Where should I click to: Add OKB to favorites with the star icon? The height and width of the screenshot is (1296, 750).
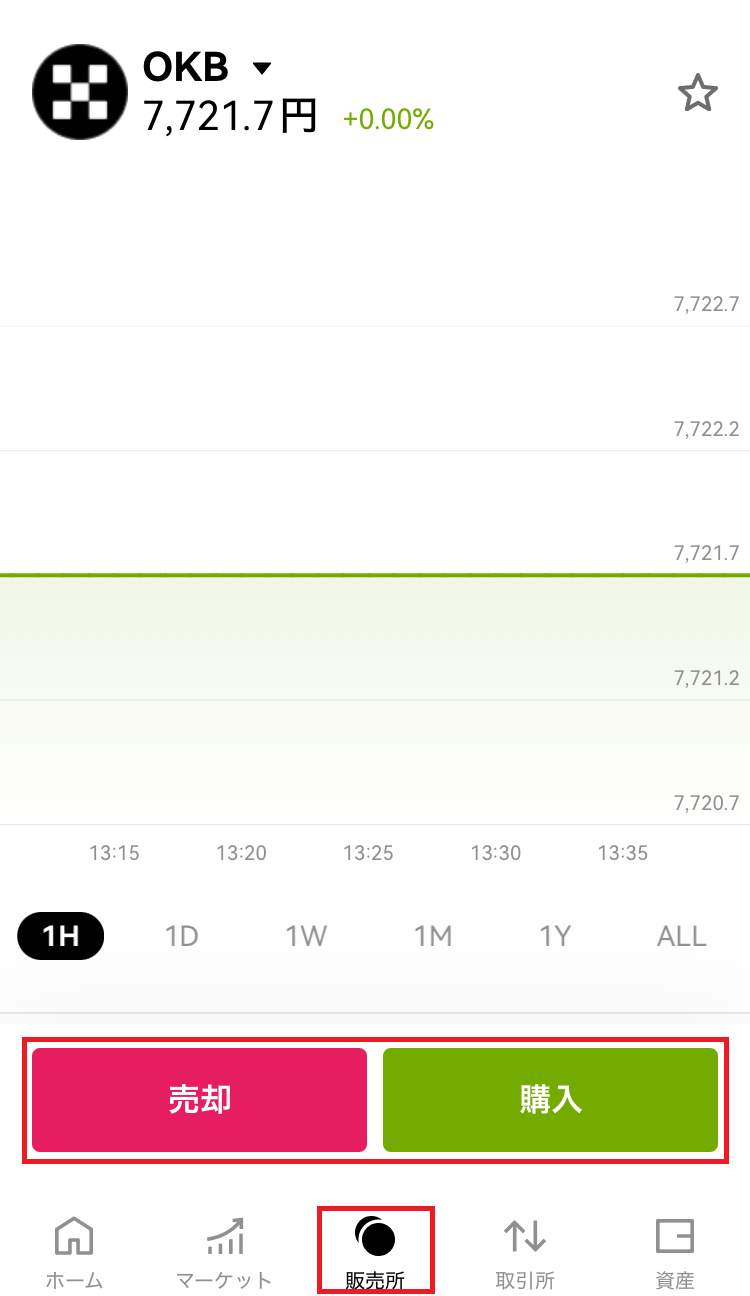(698, 93)
